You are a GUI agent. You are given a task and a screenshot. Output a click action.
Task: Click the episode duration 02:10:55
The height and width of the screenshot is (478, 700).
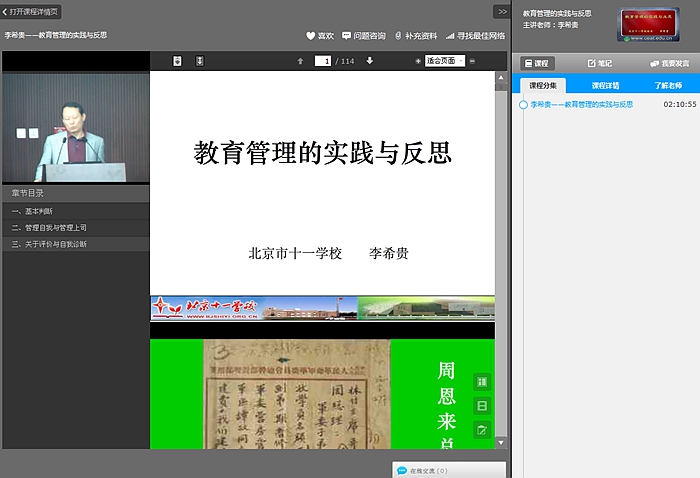679,104
